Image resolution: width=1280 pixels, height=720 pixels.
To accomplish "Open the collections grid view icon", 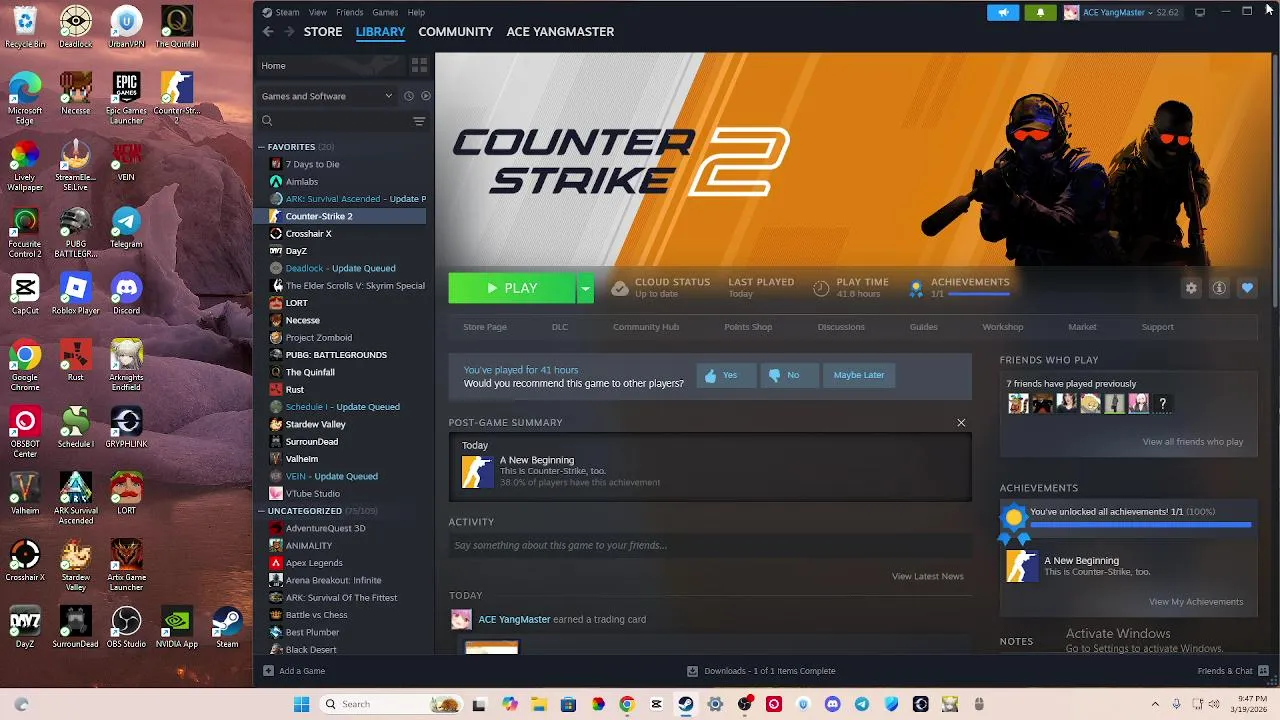I will click(x=419, y=65).
